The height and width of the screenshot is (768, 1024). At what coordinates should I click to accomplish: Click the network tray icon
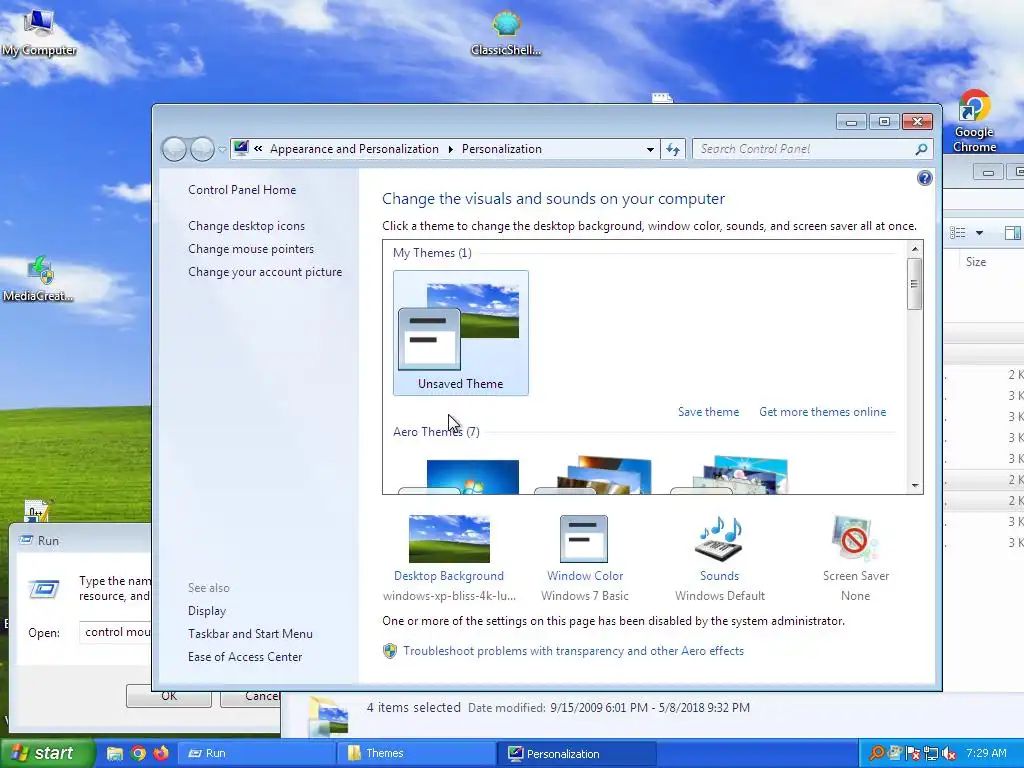[x=931, y=754]
